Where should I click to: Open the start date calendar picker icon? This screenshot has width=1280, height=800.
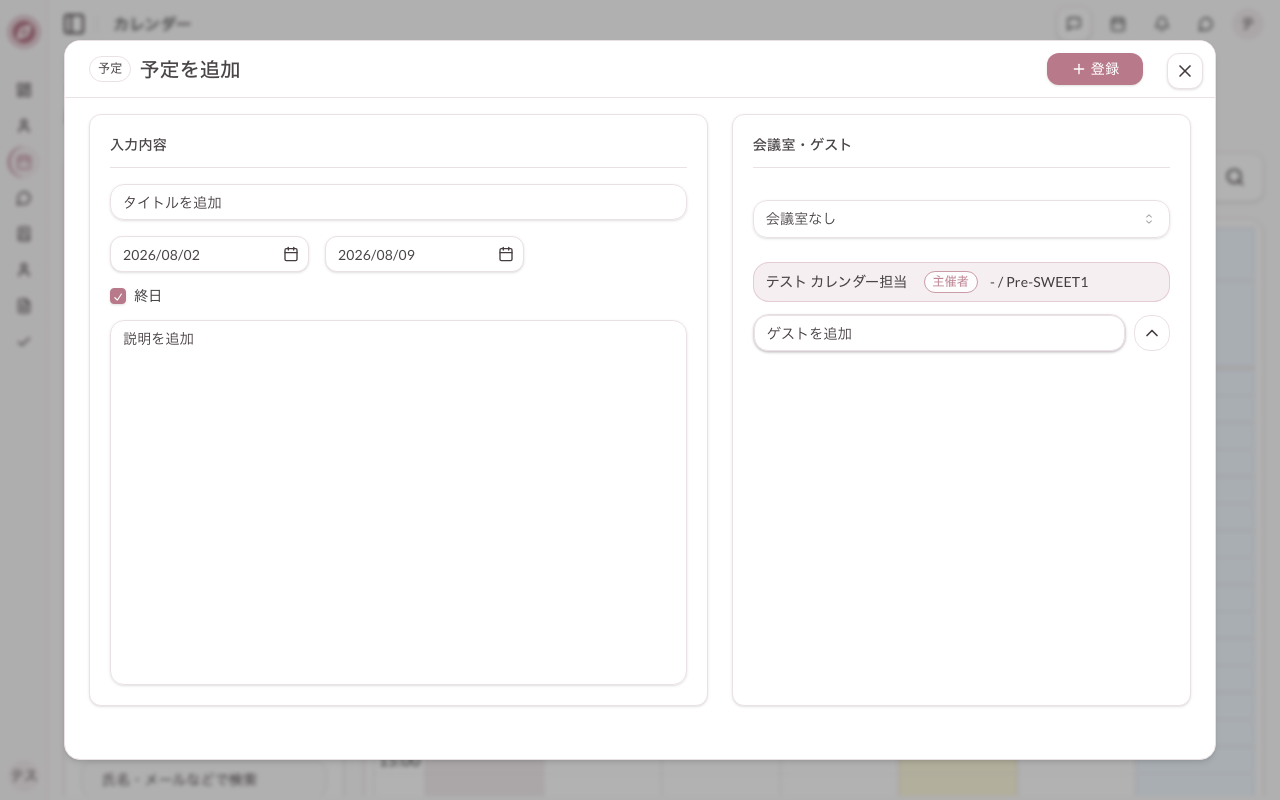pos(291,254)
